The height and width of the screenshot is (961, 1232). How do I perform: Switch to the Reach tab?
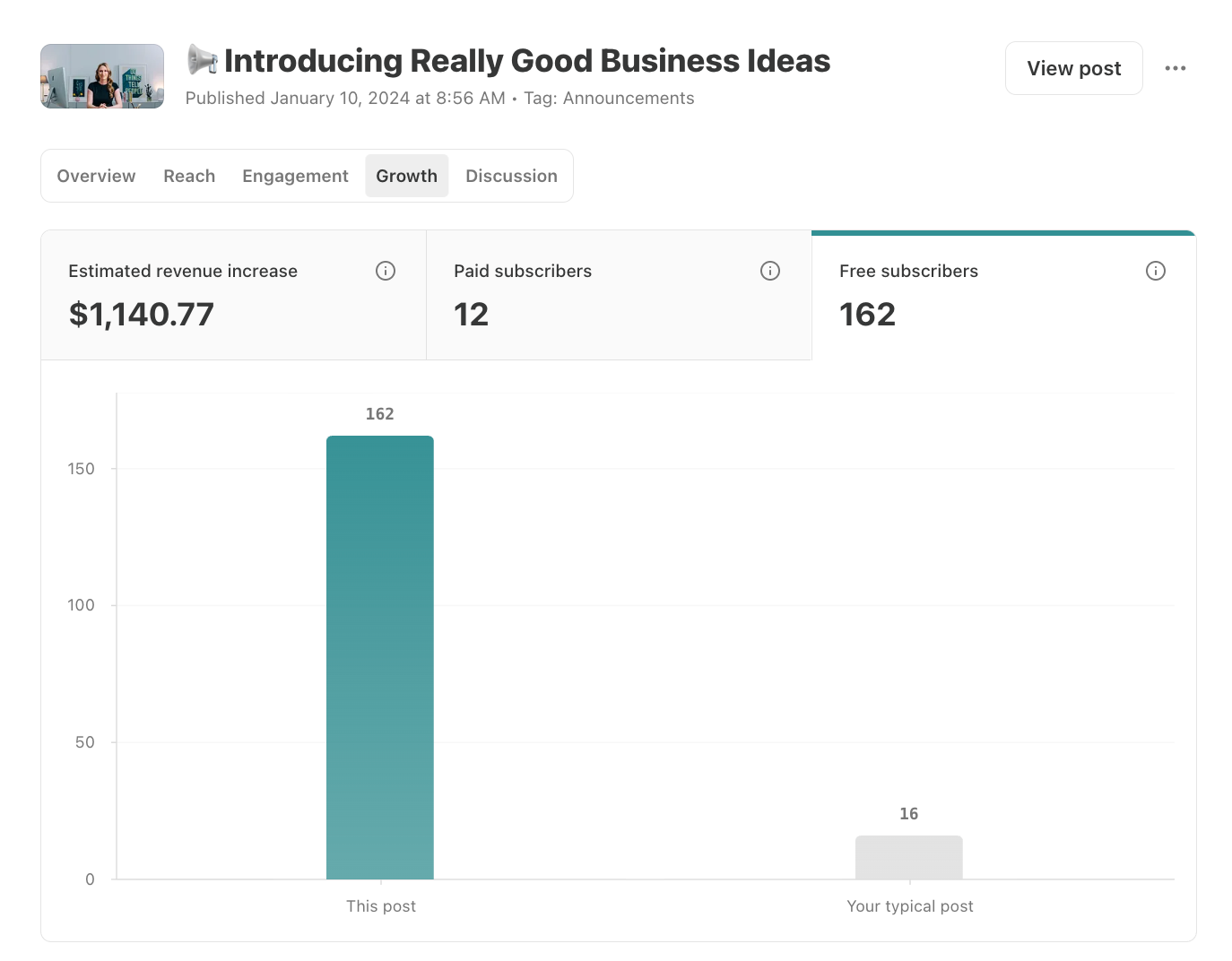click(x=189, y=176)
